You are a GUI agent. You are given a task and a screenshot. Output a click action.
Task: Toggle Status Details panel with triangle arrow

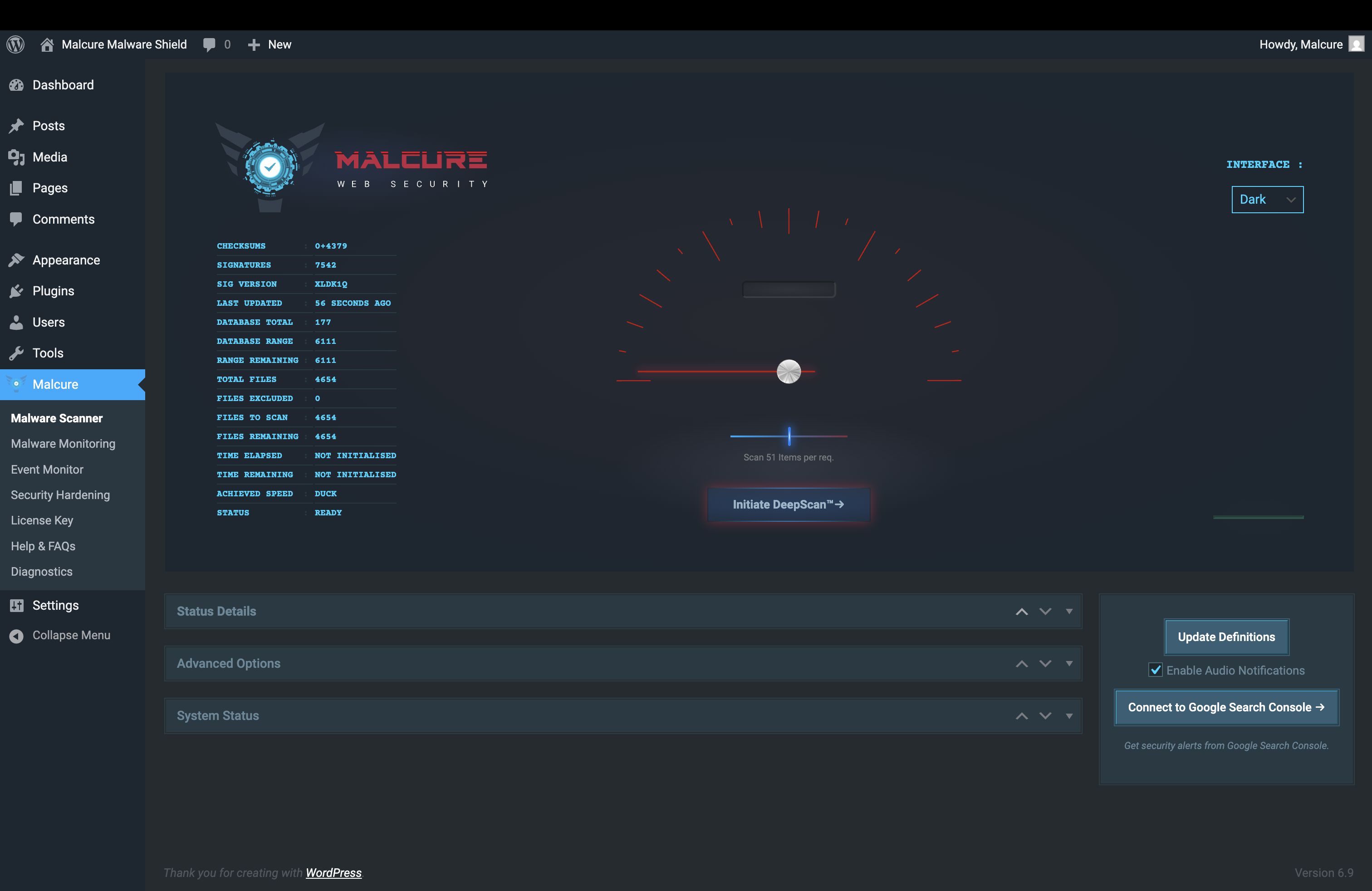point(1069,612)
